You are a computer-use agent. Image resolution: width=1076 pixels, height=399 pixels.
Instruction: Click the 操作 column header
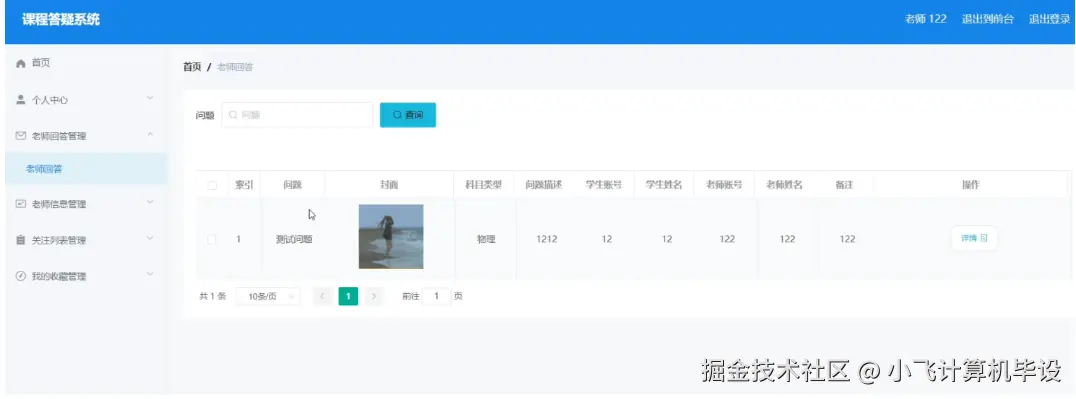(970, 185)
